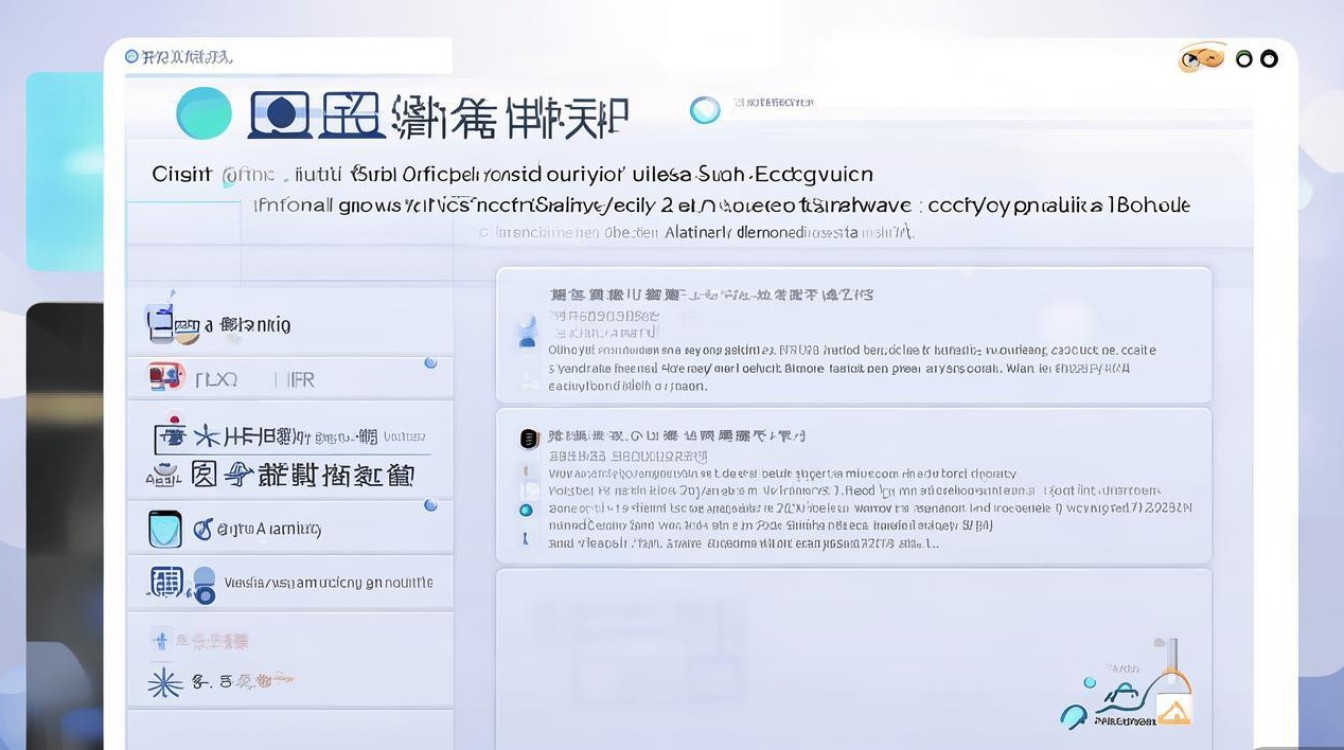Click the black rounded icon in second card
Screen dimensions: 1344x750
(x=529, y=438)
